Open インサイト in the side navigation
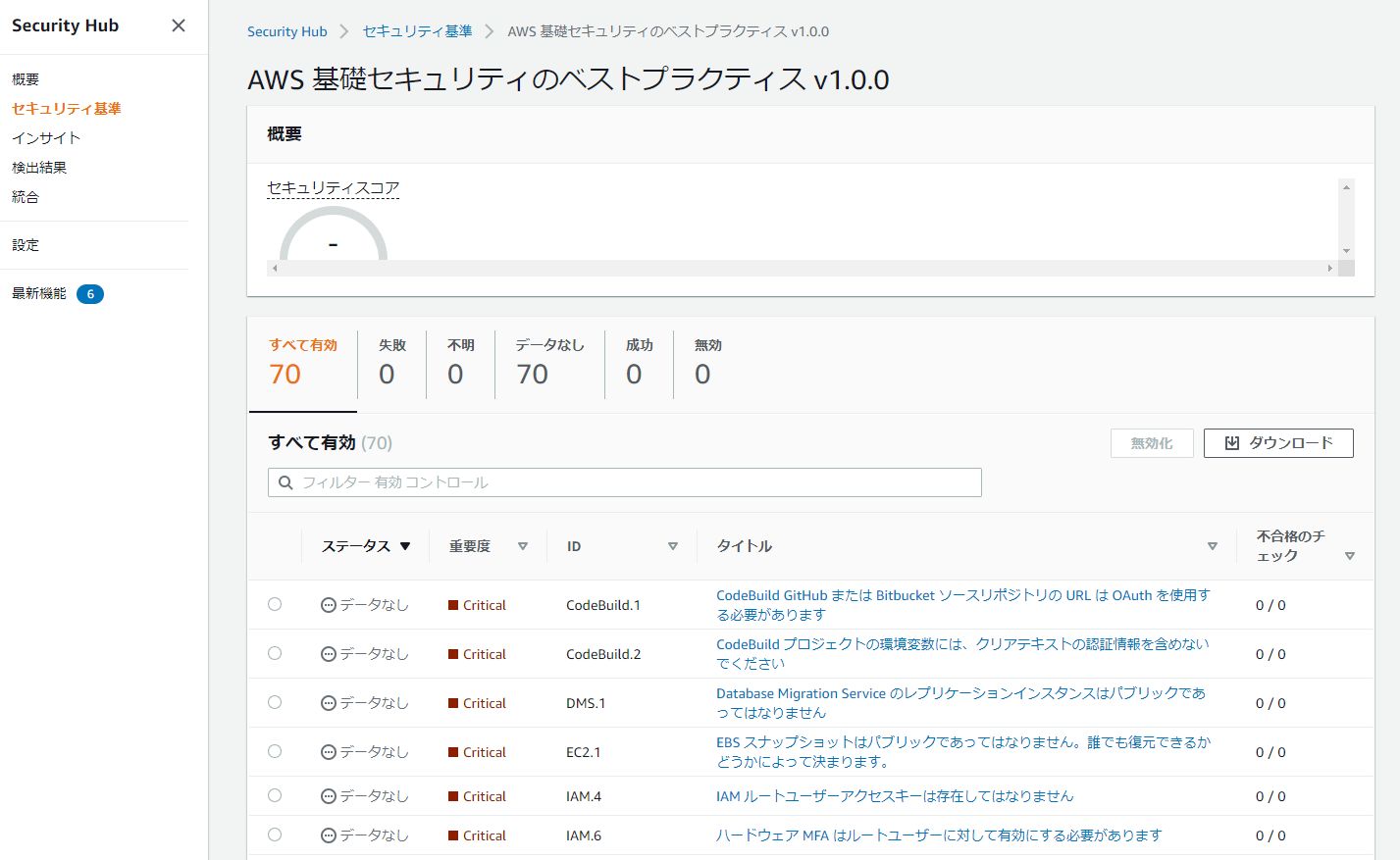Screen dimensions: 1400x860 [x=46, y=138]
